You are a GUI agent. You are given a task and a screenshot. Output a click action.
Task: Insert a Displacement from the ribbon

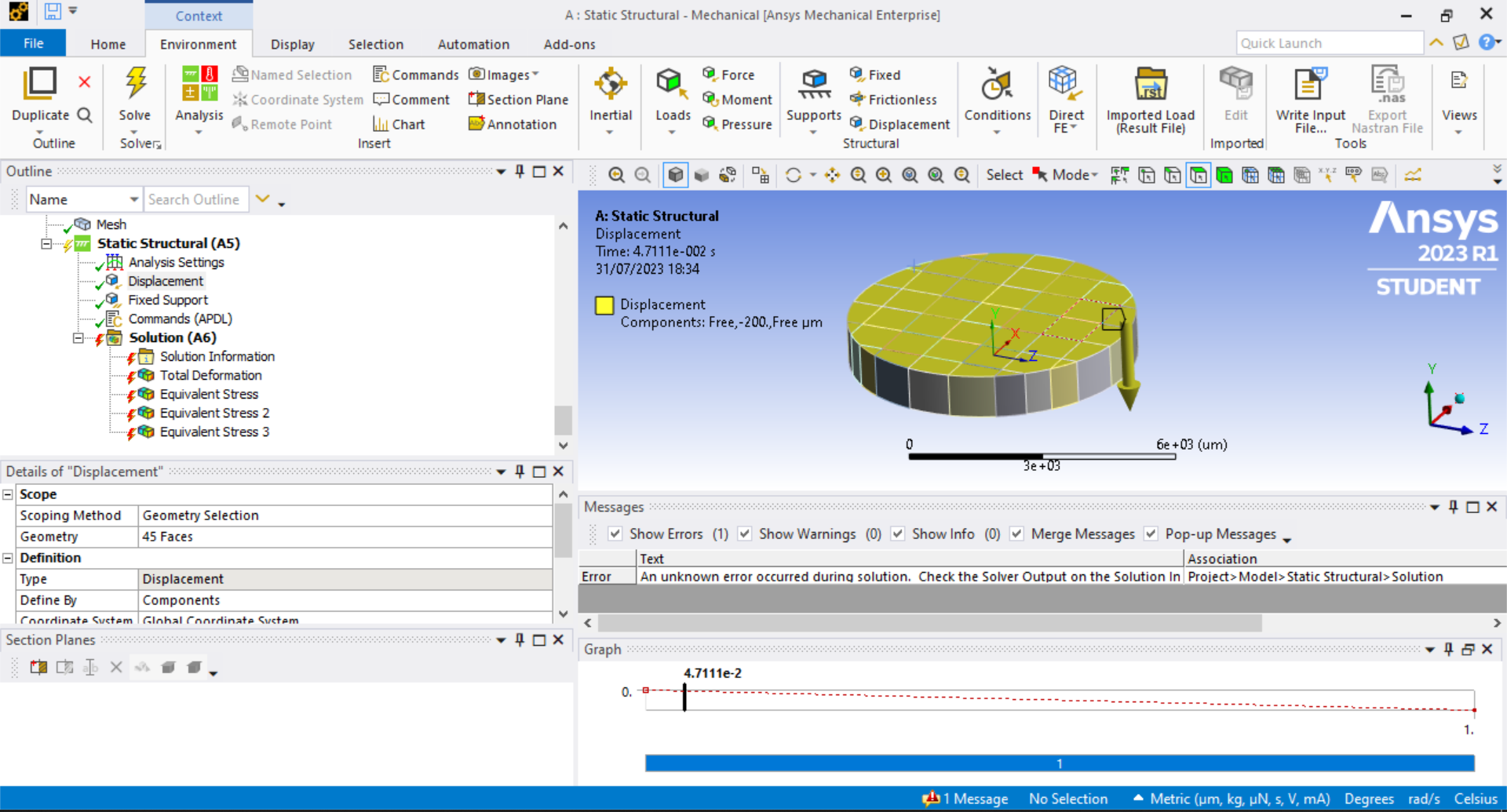899,124
